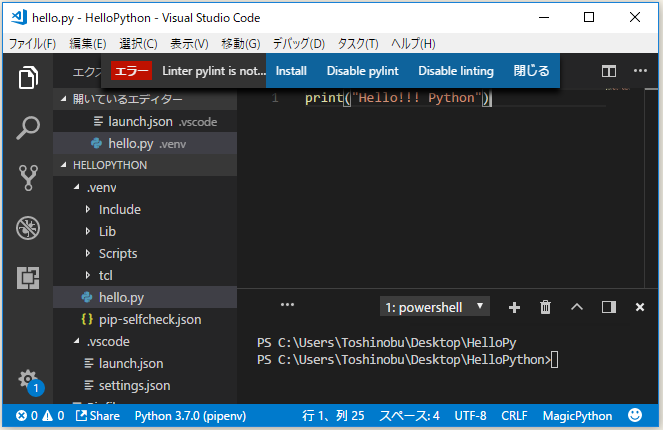Viewport: 663px width, 430px height.
Task: Open the 編集(E) menu
Action: [88, 43]
